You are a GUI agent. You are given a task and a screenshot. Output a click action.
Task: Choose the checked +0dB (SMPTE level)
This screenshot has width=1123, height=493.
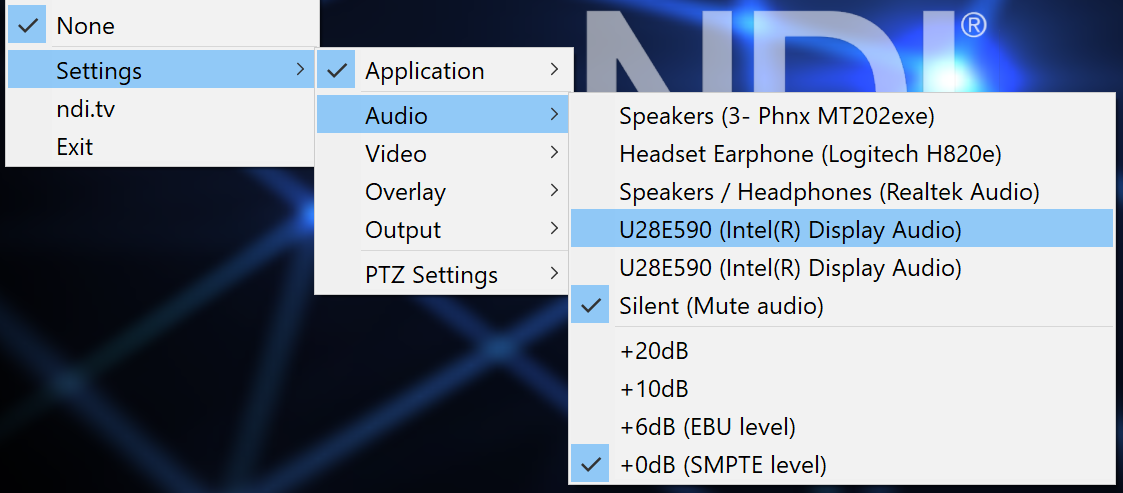pyautogui.click(x=842, y=464)
